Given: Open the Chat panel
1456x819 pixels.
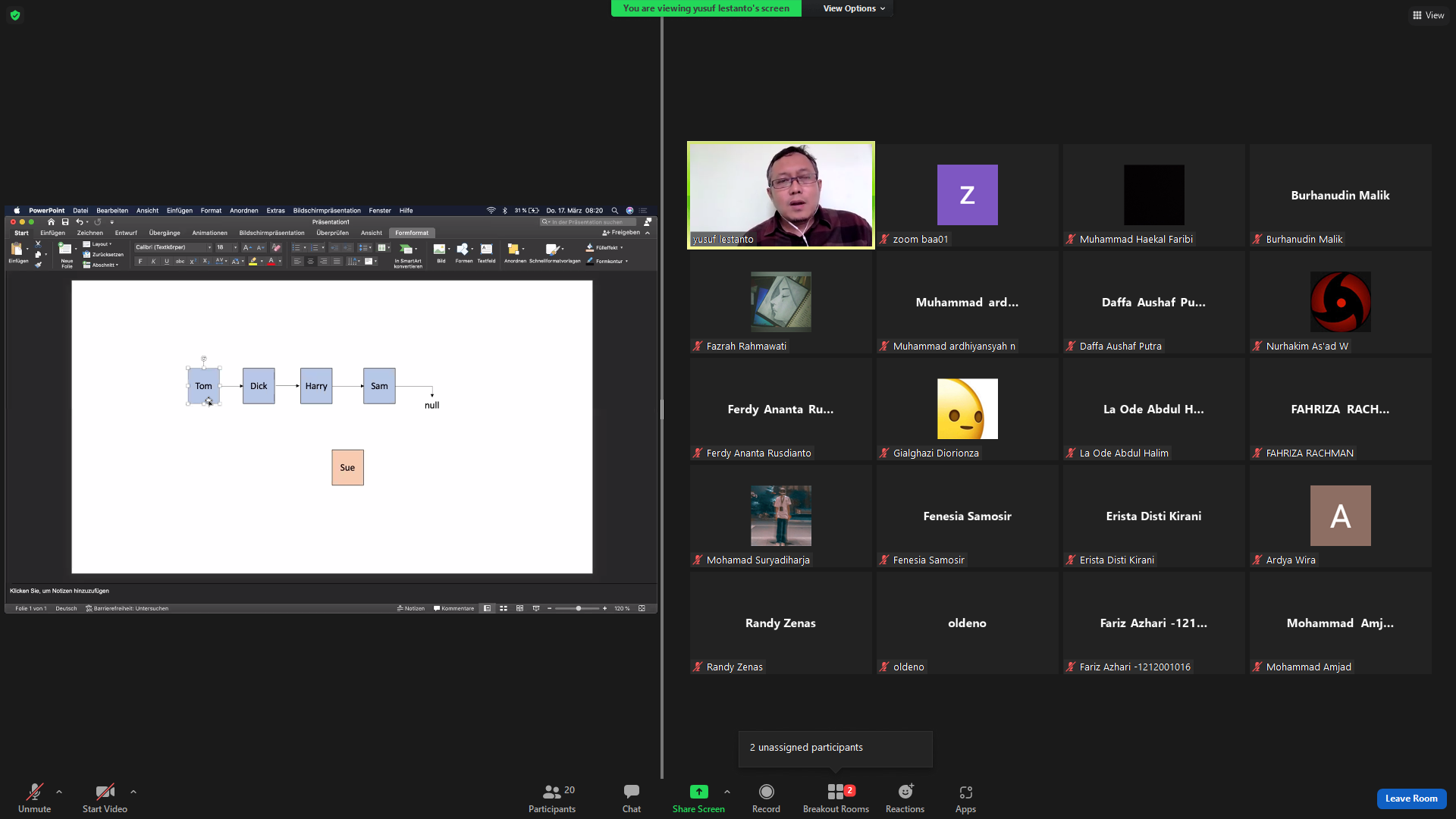Looking at the screenshot, I should tap(632, 799).
